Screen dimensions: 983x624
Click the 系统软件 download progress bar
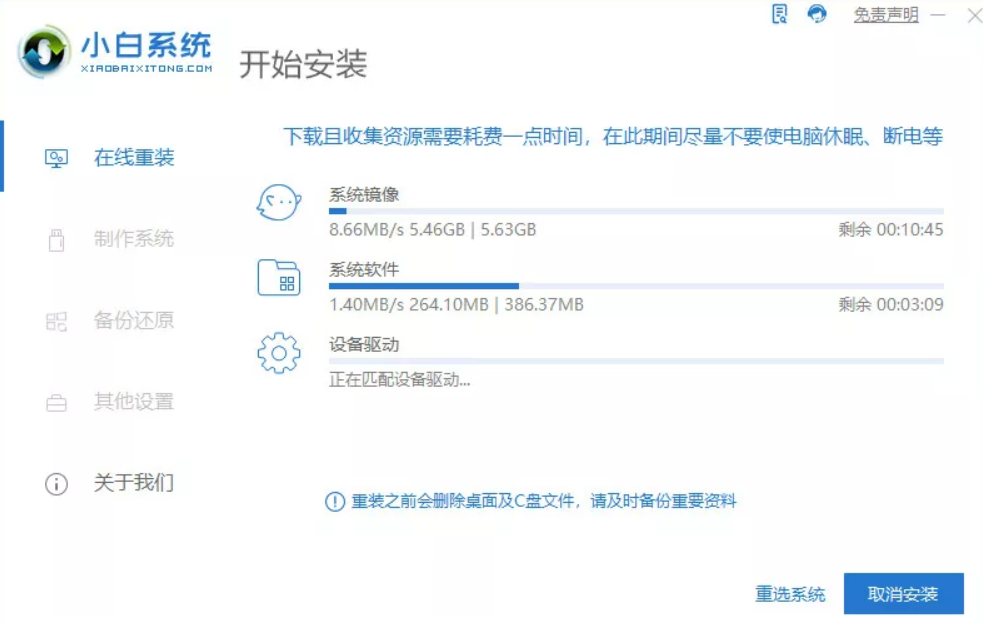click(635, 286)
